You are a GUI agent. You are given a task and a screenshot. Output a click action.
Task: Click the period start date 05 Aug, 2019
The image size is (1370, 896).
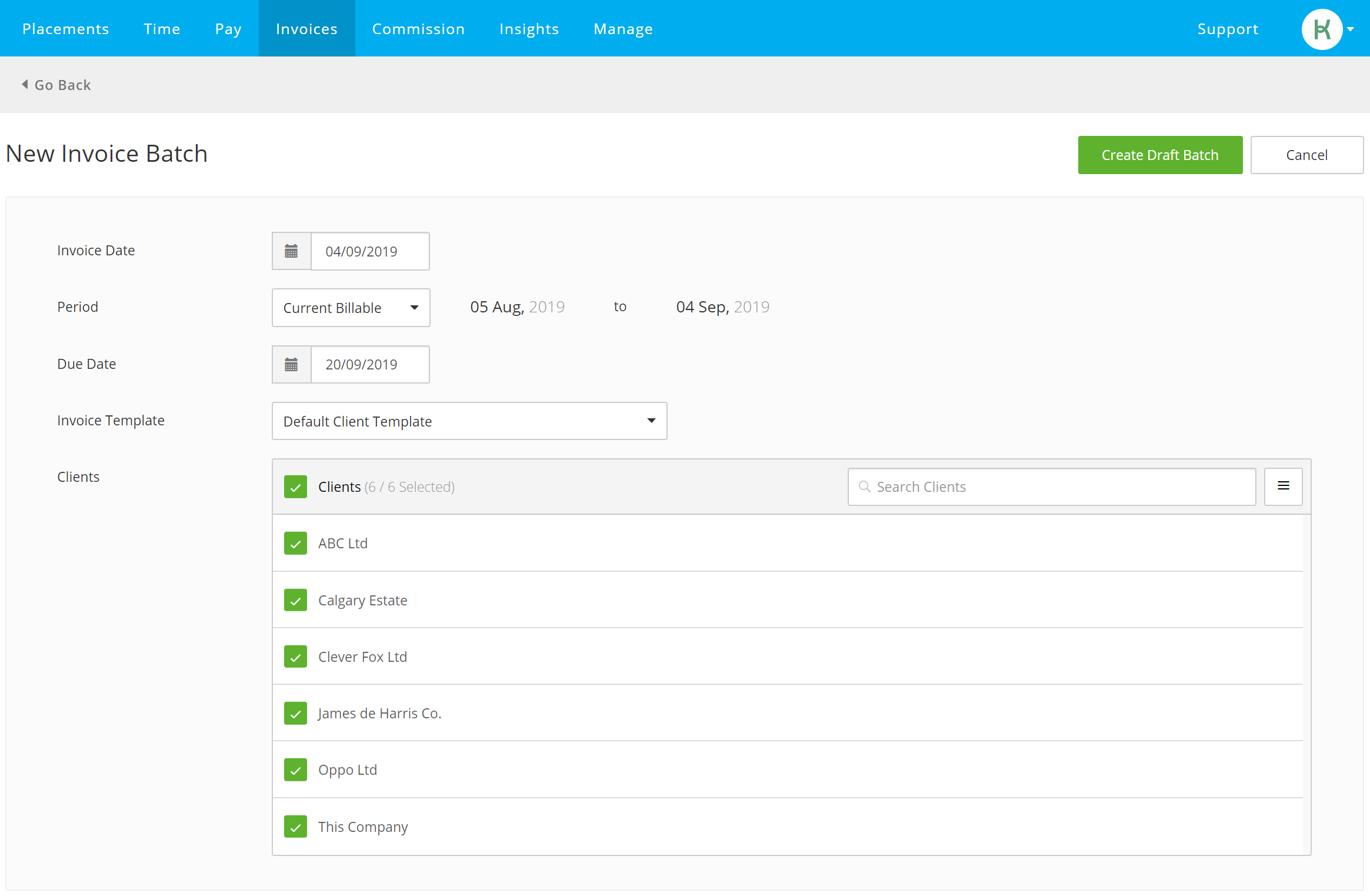pos(517,307)
